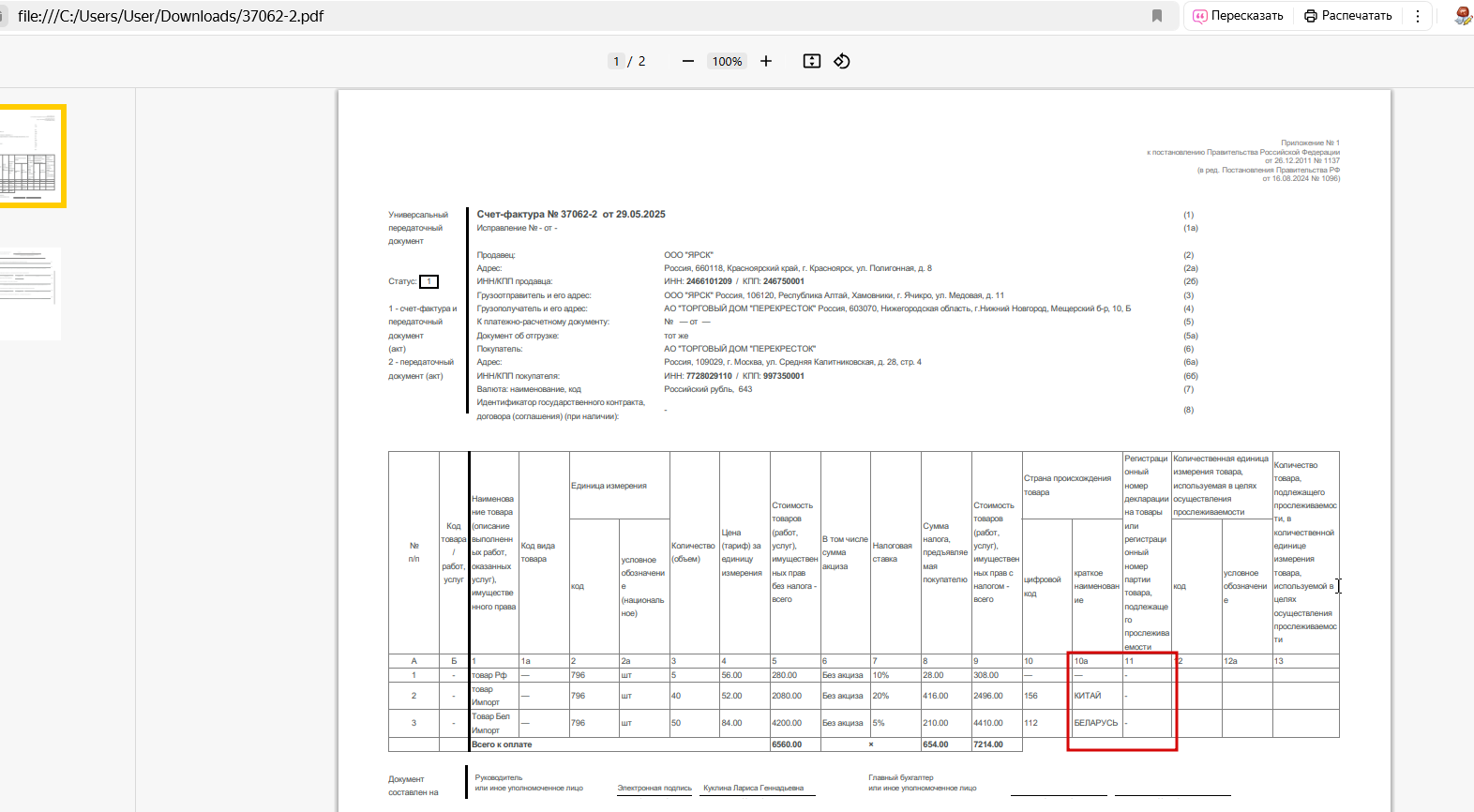Select the second page thumbnail
Image resolution: width=1474 pixels, height=812 pixels.
tap(28, 293)
